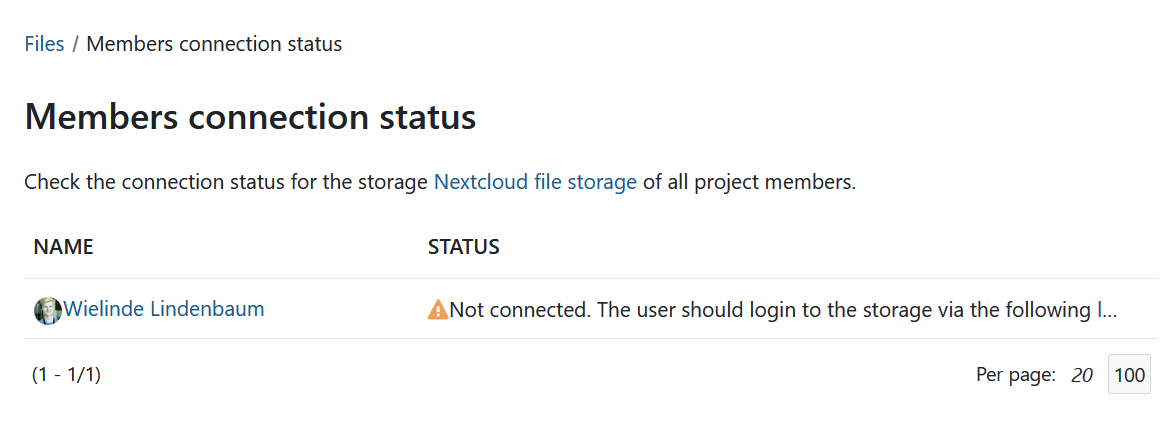
Task: Click the NAME column header
Action: coord(63,247)
